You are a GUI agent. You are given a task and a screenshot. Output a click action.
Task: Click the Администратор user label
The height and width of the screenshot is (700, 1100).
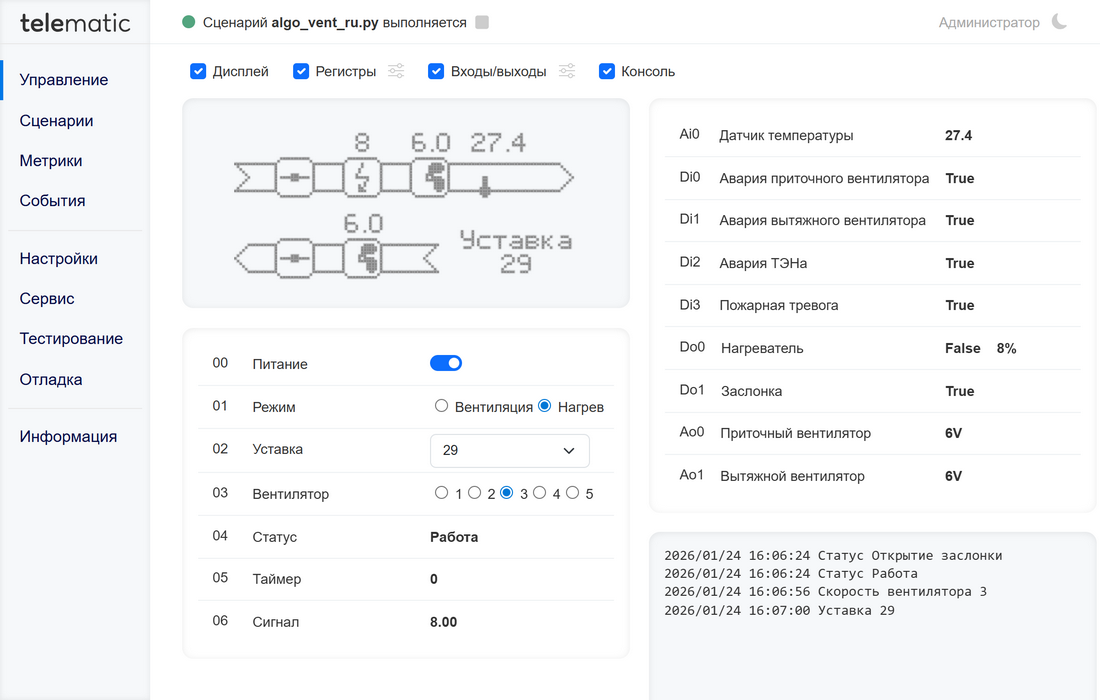click(x=988, y=22)
